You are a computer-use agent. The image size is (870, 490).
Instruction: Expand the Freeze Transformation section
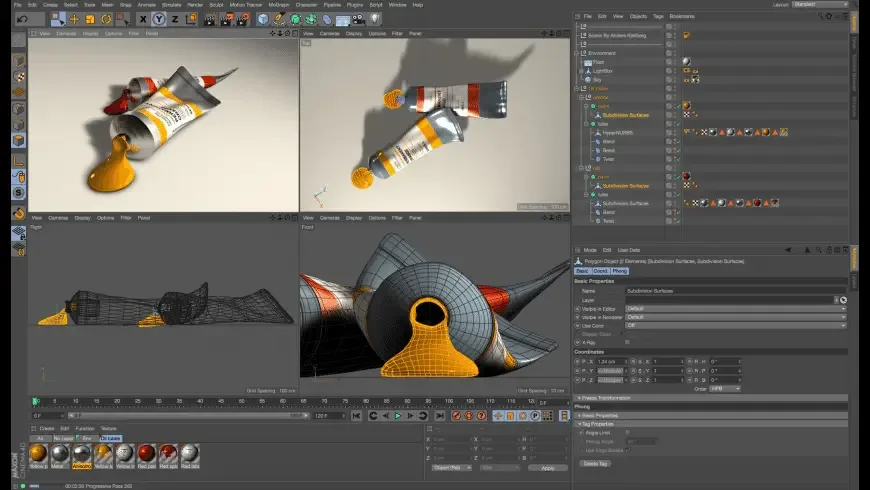(x=712, y=398)
